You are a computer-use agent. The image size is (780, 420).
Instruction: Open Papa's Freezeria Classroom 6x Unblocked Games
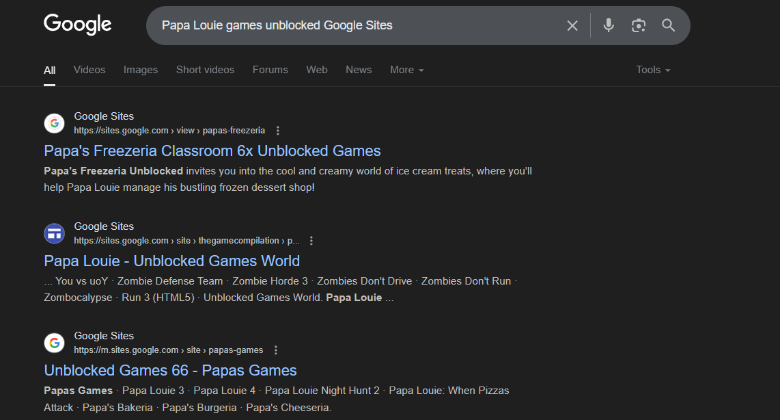point(212,151)
